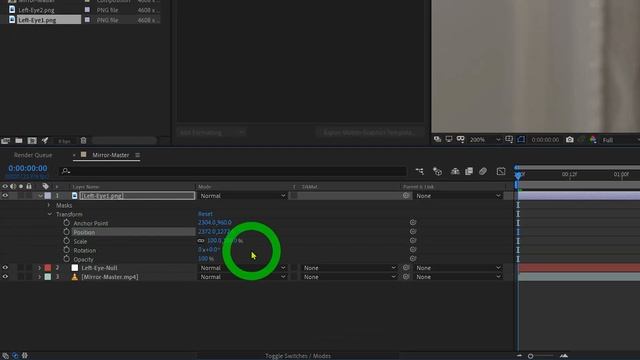Toggle hide shy layers switch
This screenshot has width=640, height=360.
455,171
